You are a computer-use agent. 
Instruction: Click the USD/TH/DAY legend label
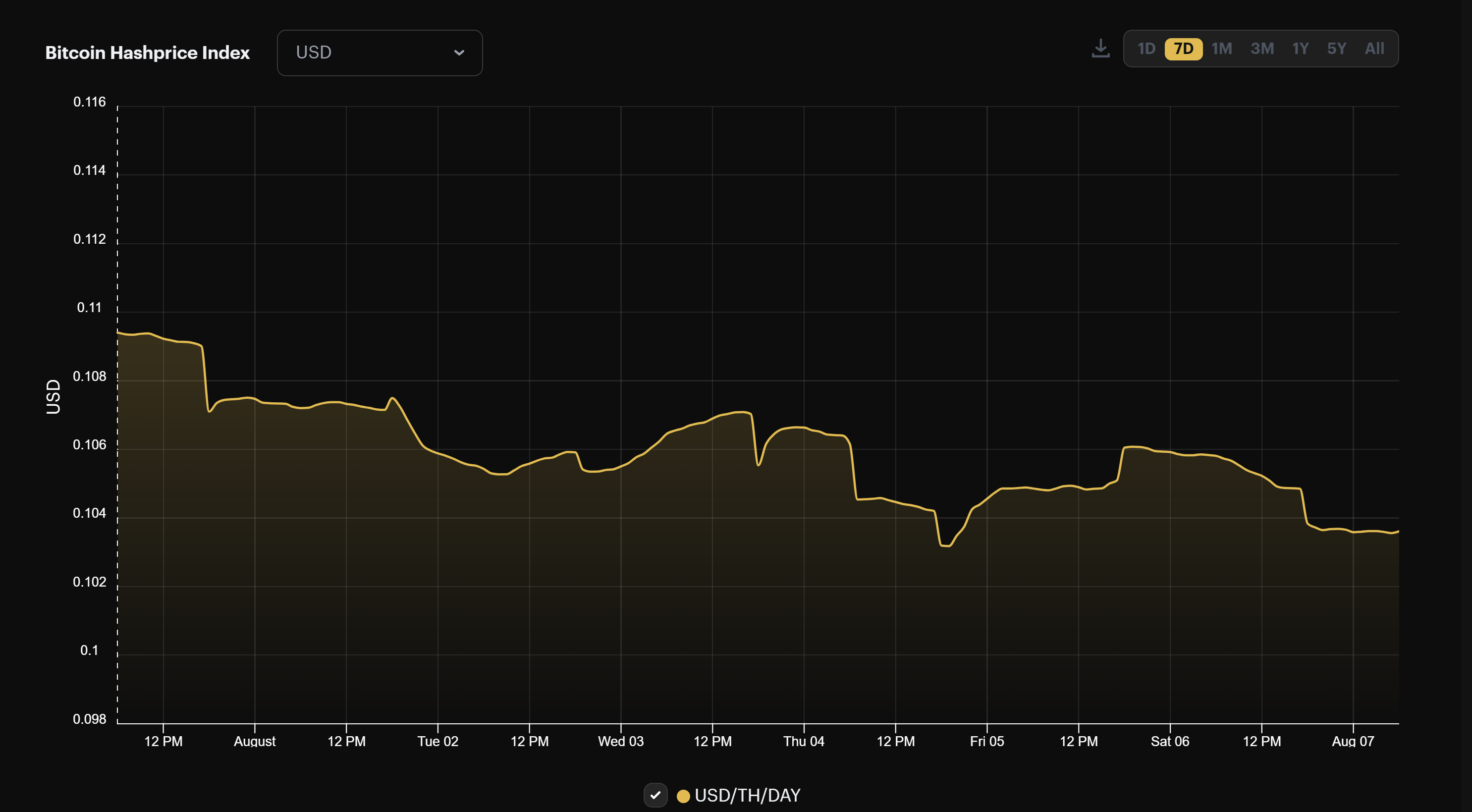click(x=748, y=794)
